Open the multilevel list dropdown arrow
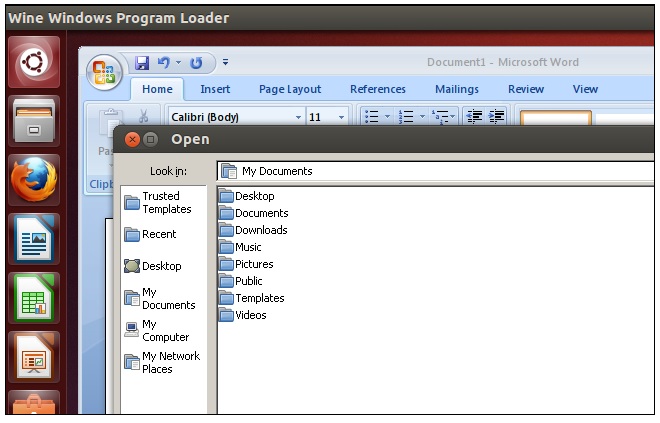Image resolution: width=660 pixels, height=423 pixels. tap(453, 116)
